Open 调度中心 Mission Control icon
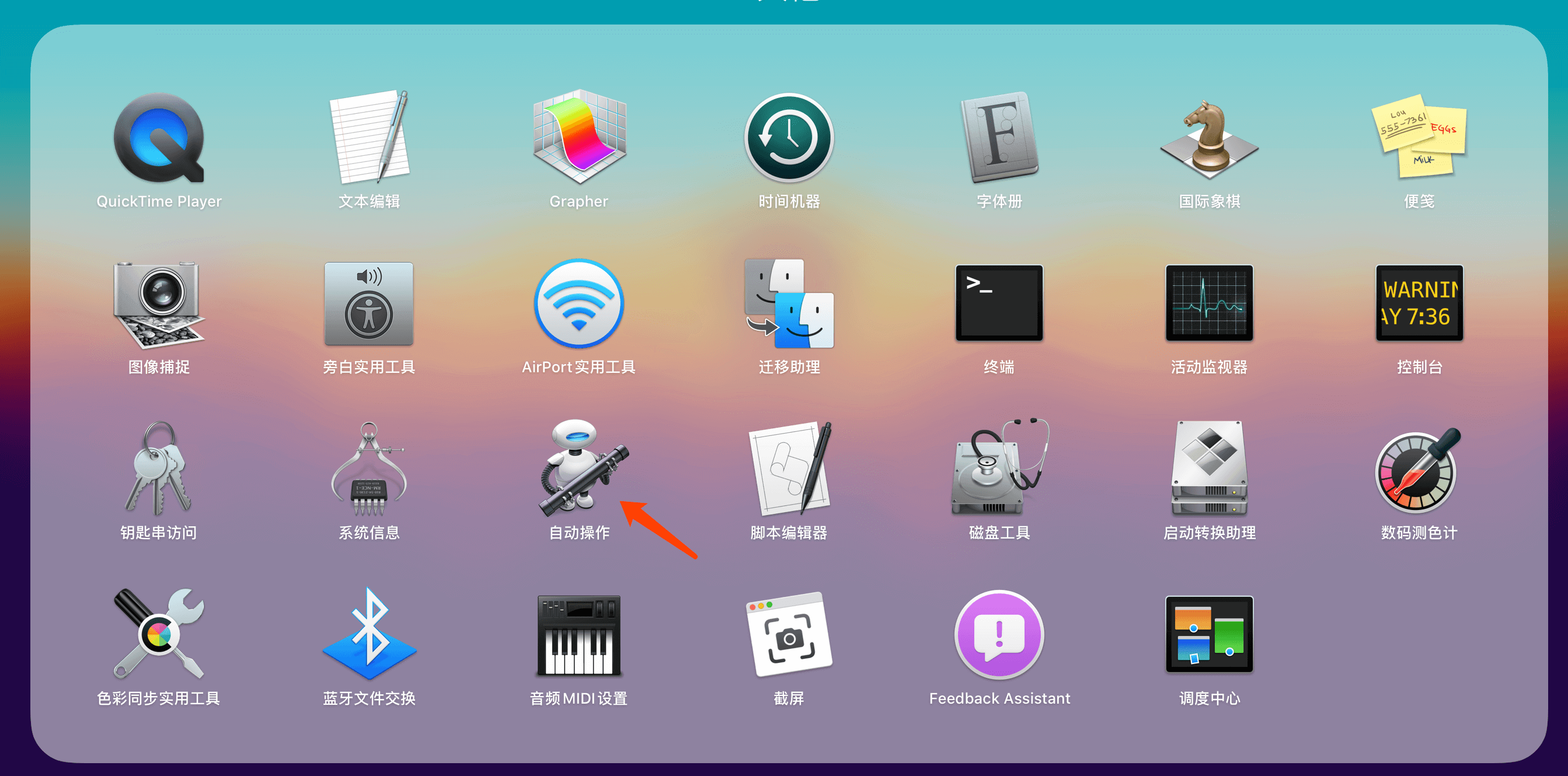Screen dimensions: 1568x776 click(x=1209, y=634)
